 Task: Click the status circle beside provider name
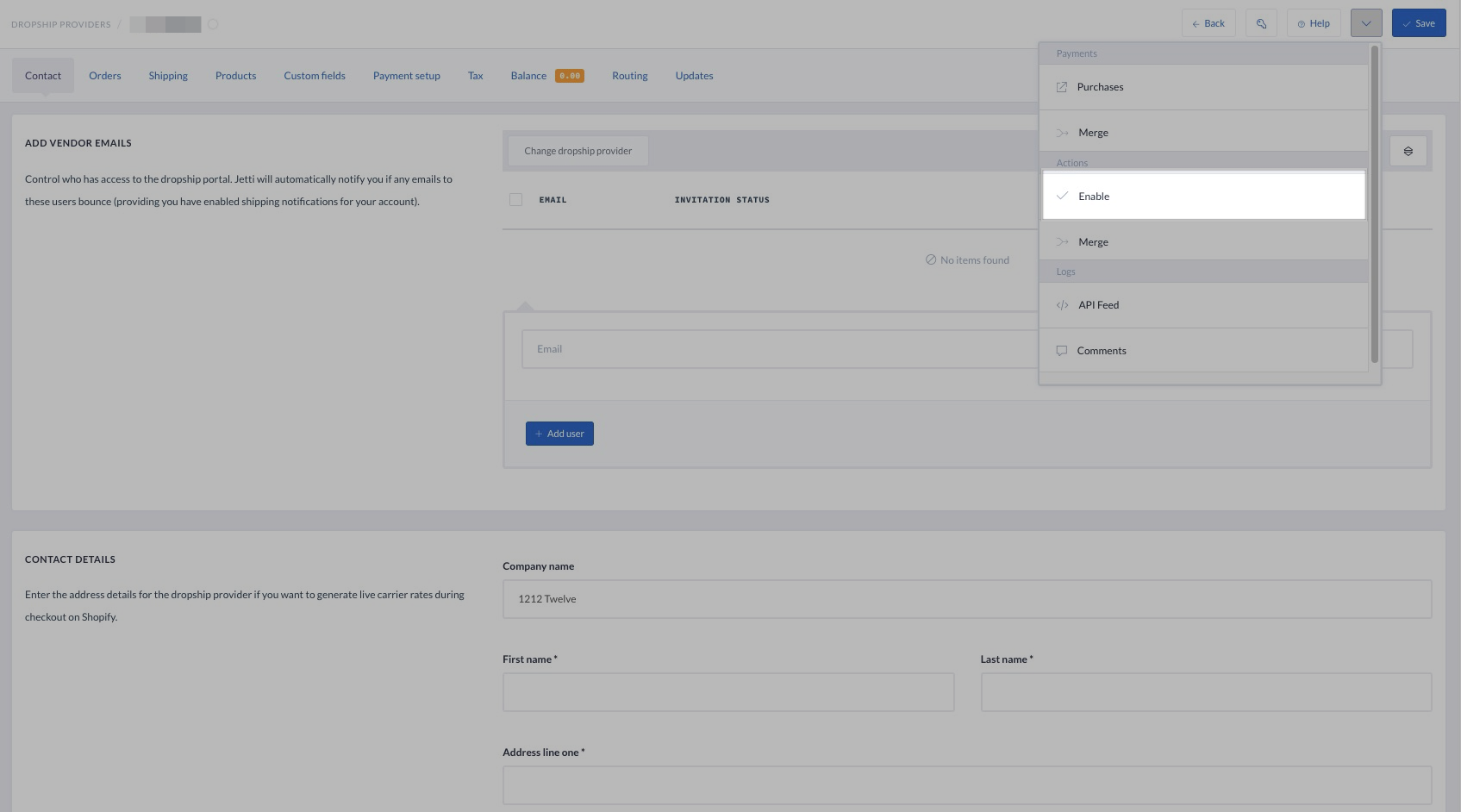click(x=213, y=24)
